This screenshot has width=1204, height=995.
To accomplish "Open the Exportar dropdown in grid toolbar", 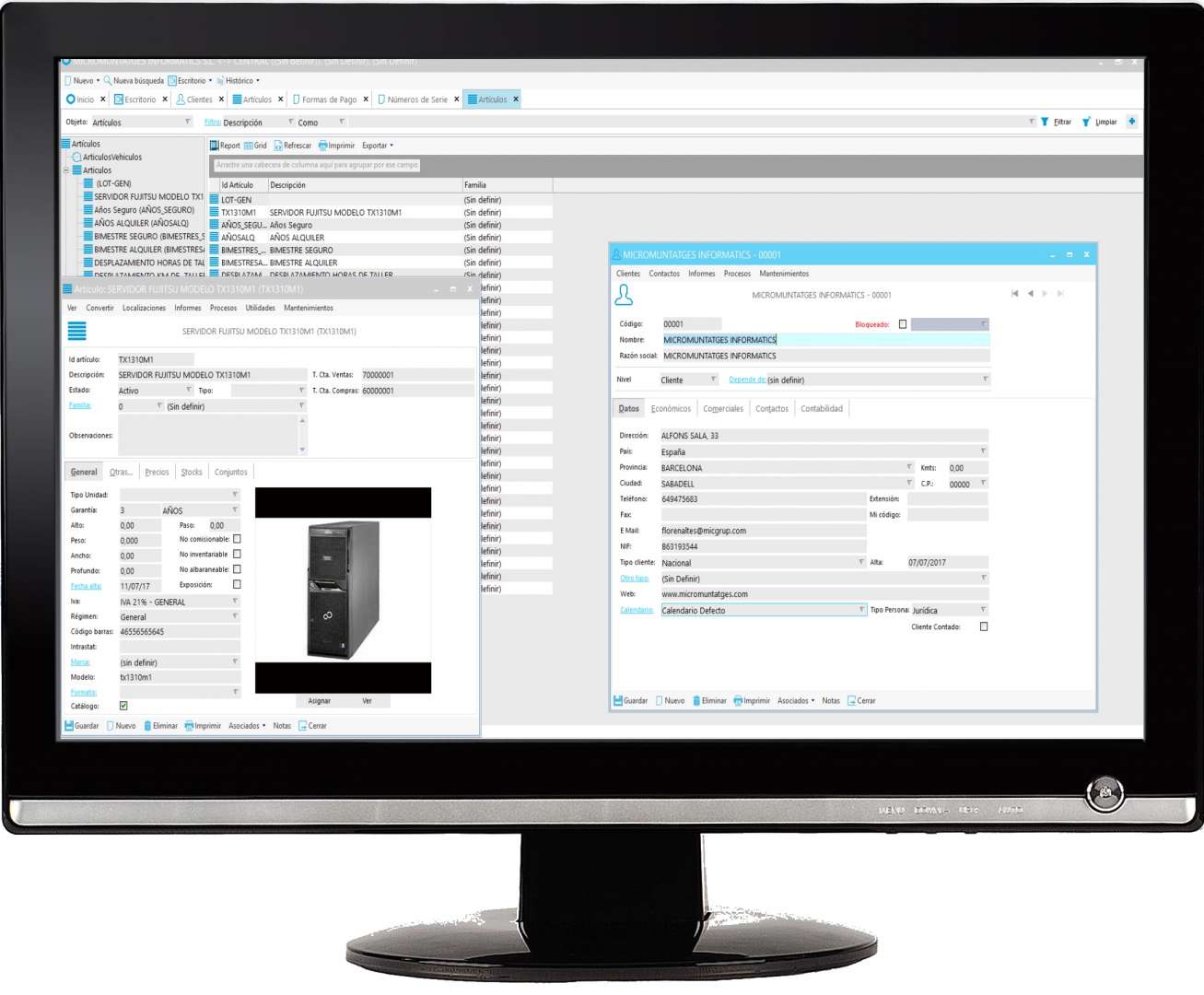I will (x=377, y=146).
